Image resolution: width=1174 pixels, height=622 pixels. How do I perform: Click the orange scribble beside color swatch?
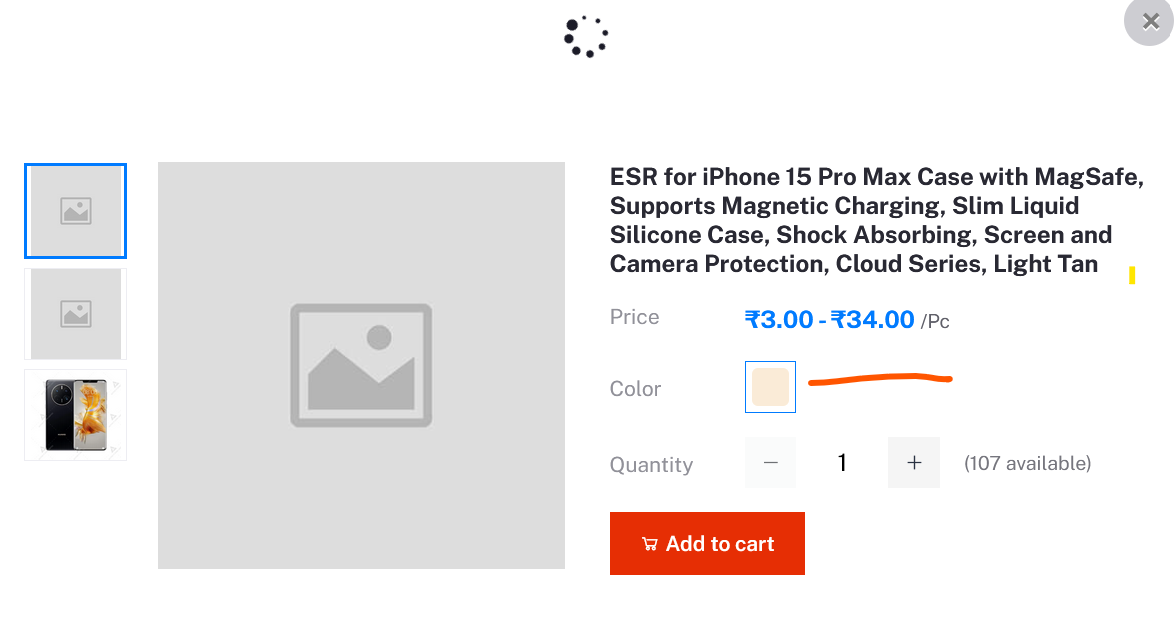click(x=879, y=379)
